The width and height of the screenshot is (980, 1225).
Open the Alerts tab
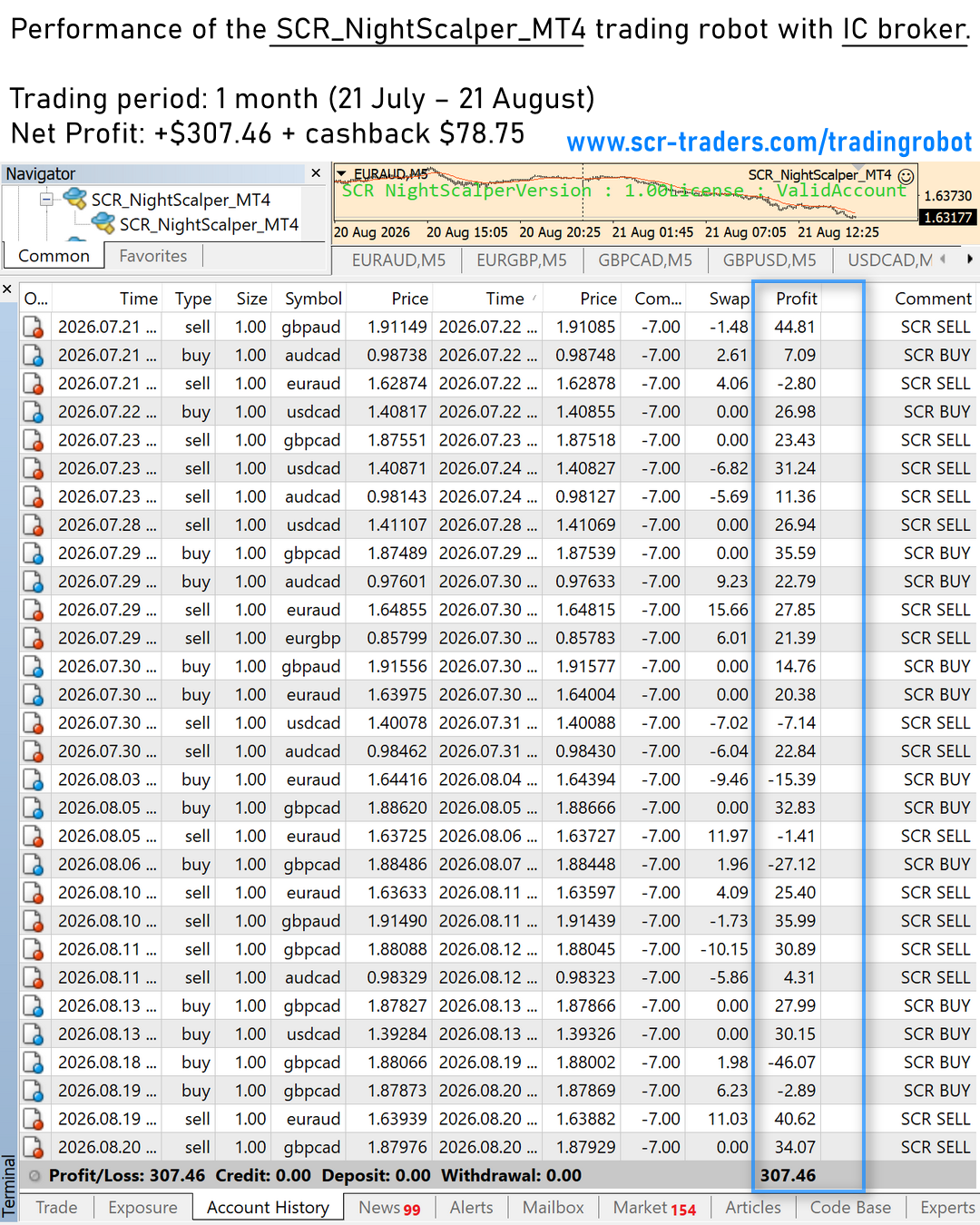pos(471,1208)
